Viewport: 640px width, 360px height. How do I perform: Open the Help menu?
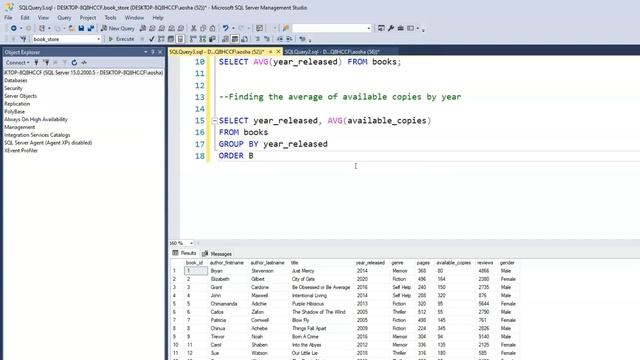pos(158,18)
